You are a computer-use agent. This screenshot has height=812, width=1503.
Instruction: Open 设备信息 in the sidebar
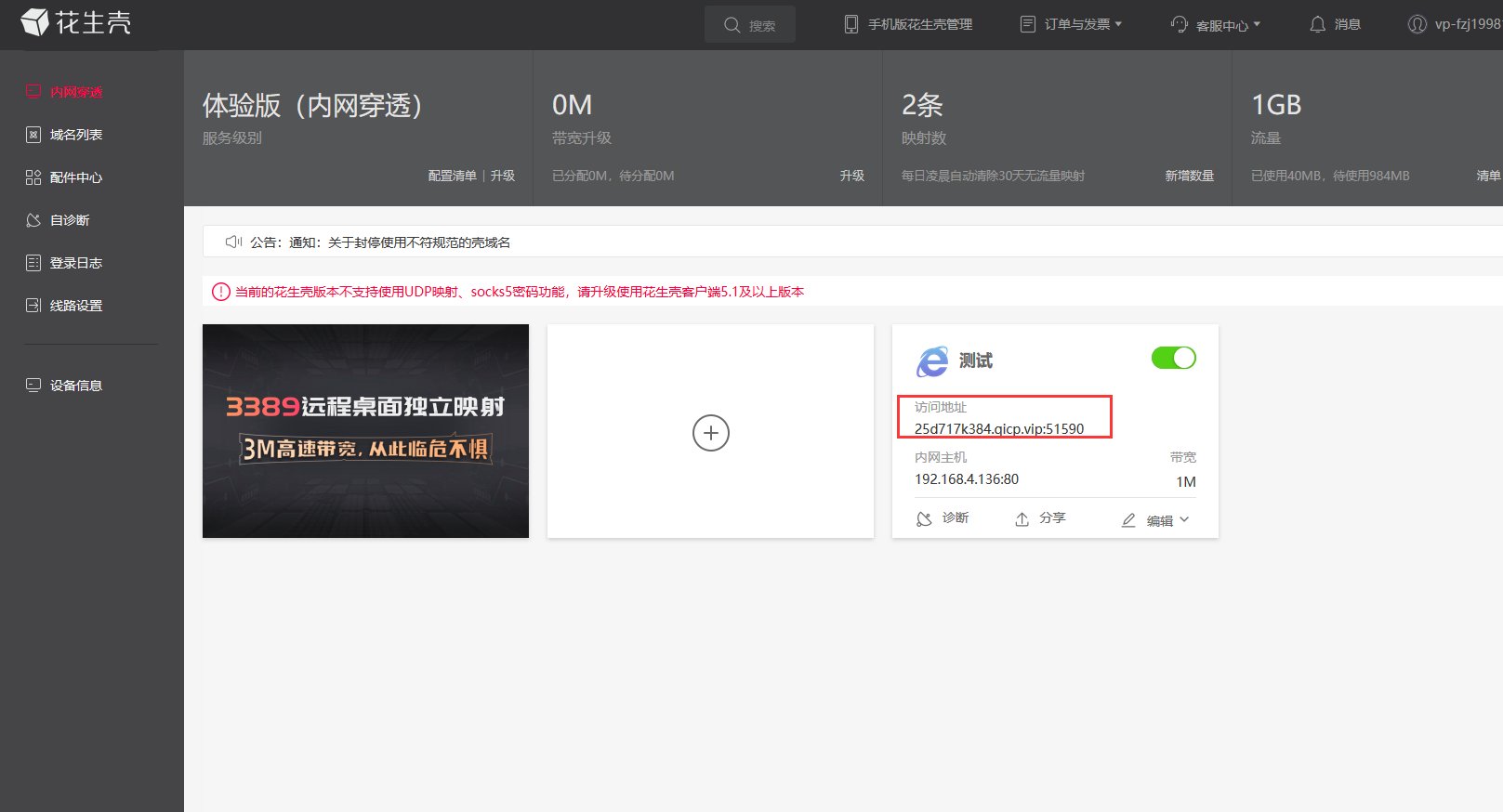click(x=76, y=386)
